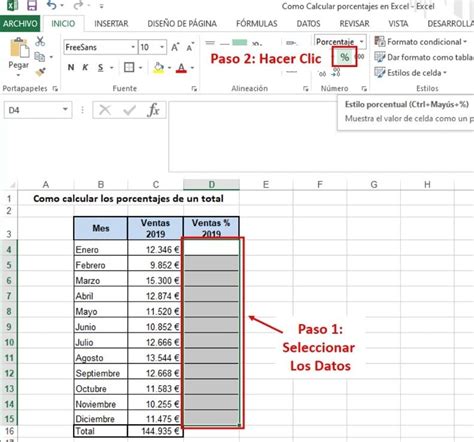Select column D by its header
The height and width of the screenshot is (442, 474).
click(x=211, y=184)
